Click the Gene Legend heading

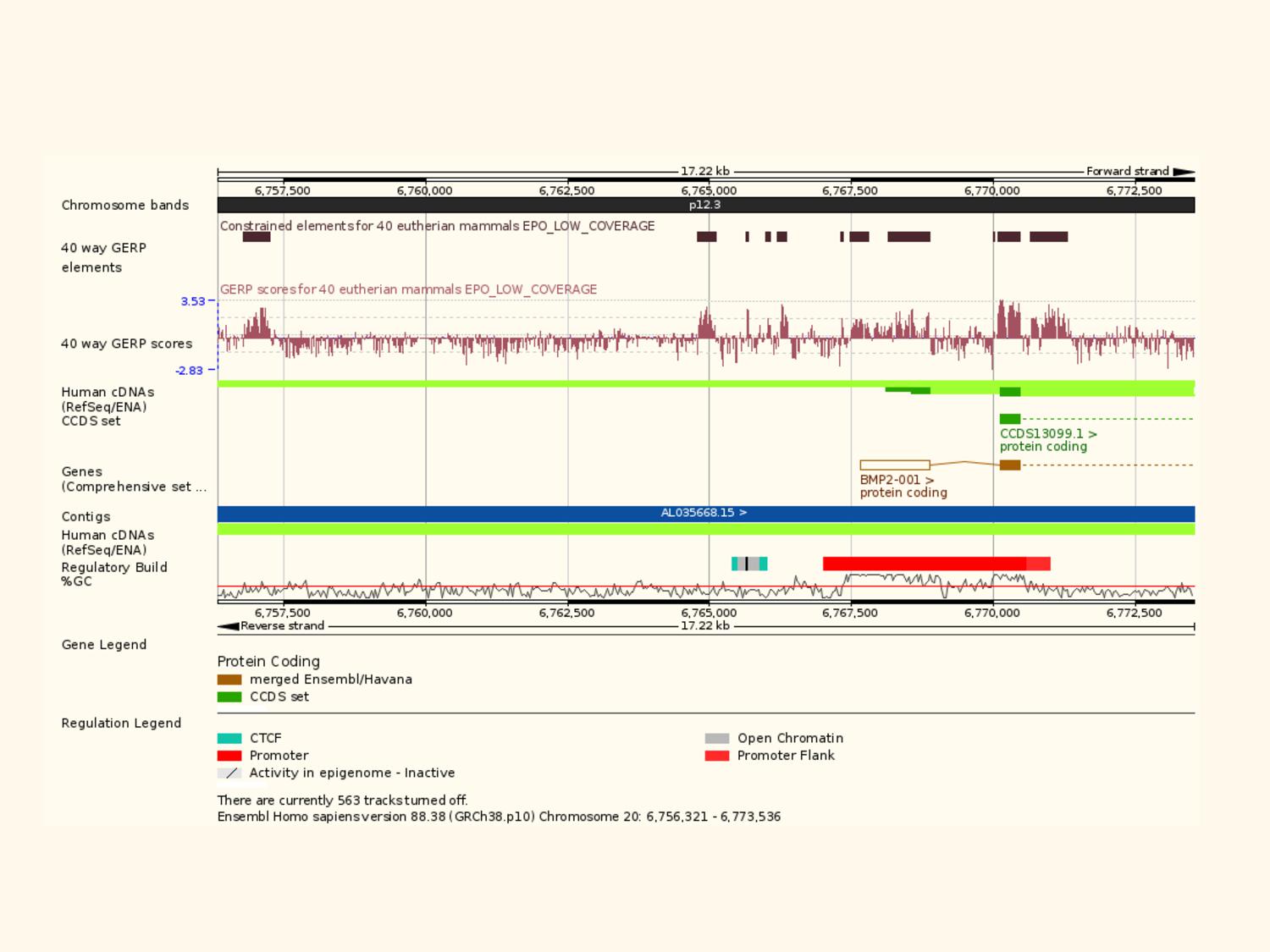[104, 645]
